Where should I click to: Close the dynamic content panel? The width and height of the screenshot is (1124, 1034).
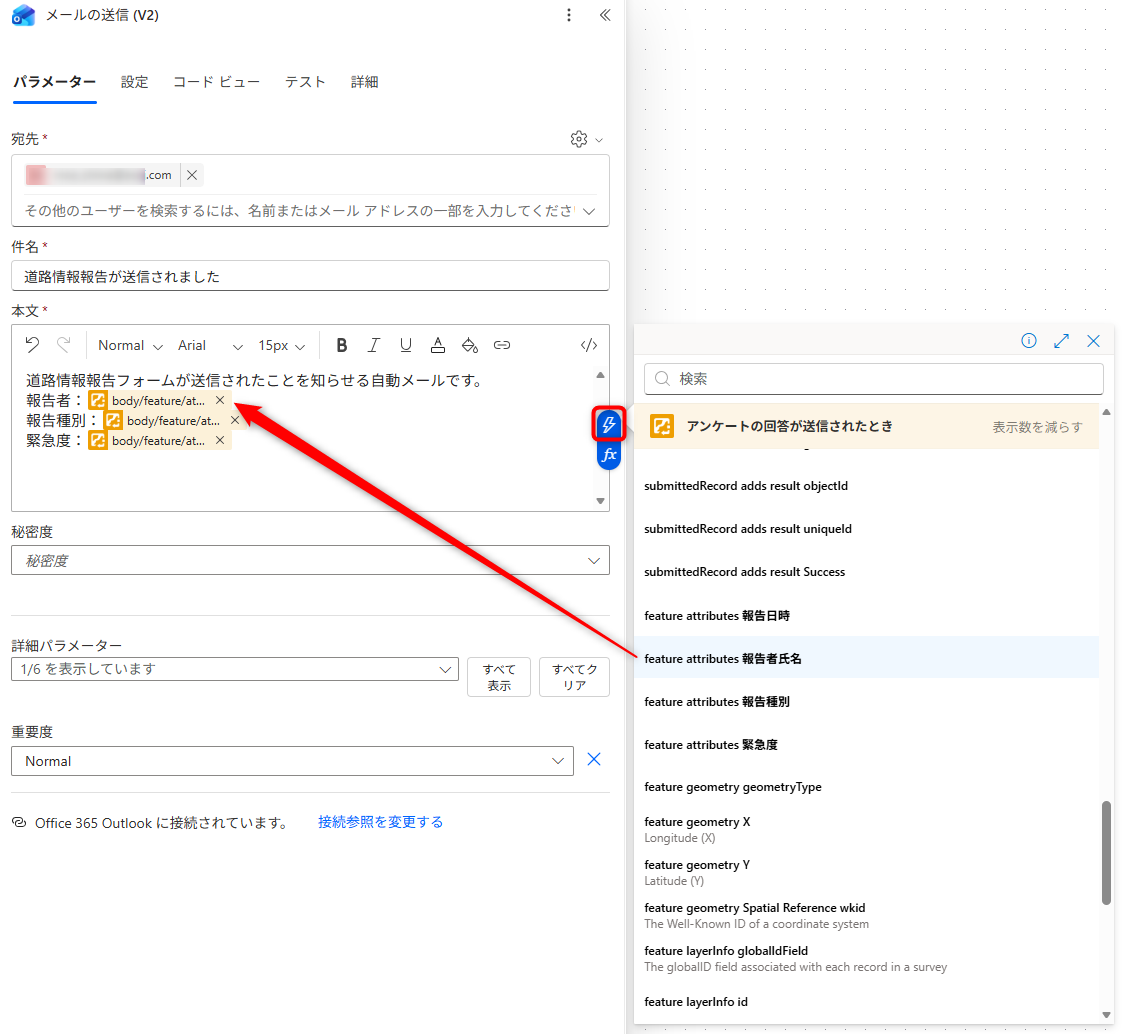[1093, 341]
